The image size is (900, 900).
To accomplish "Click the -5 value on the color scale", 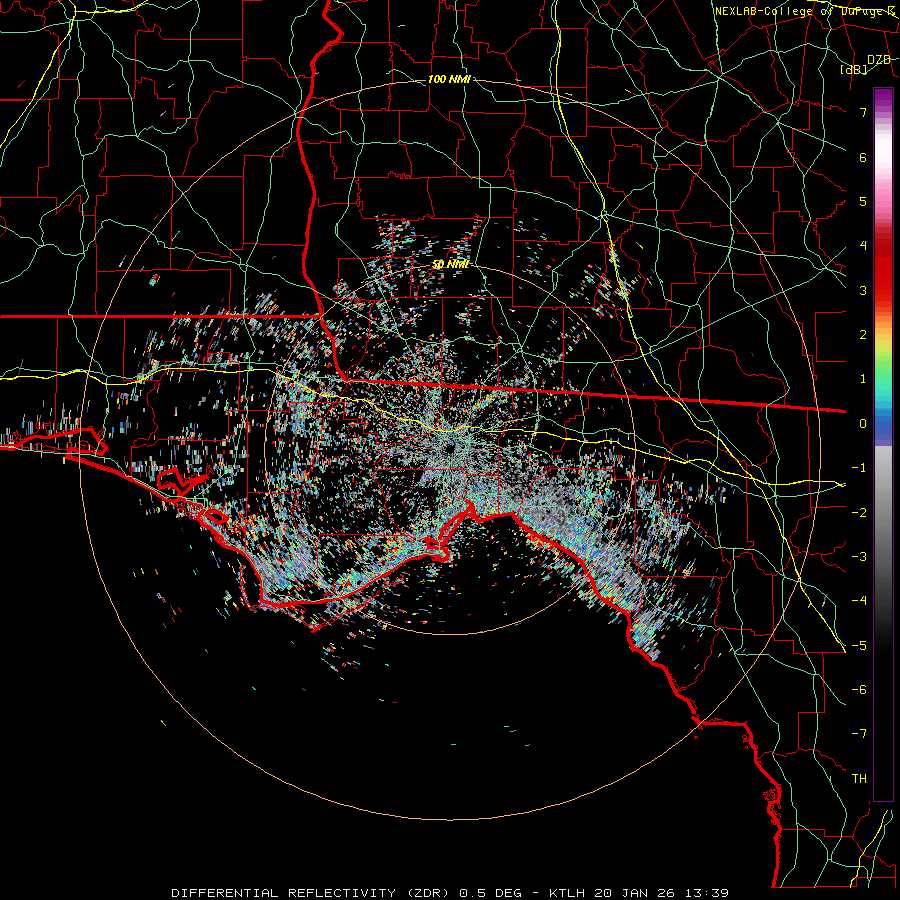I will [859, 646].
